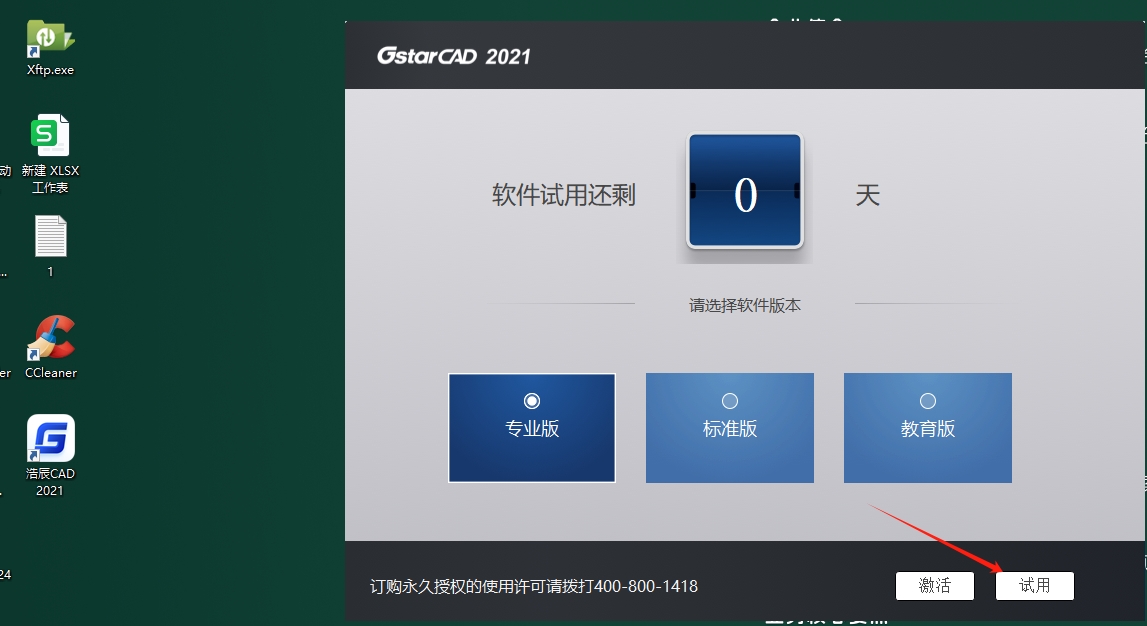This screenshot has height=626, width=1147.
Task: Click the 专业版 label text on the tile
Action: [x=532, y=429]
